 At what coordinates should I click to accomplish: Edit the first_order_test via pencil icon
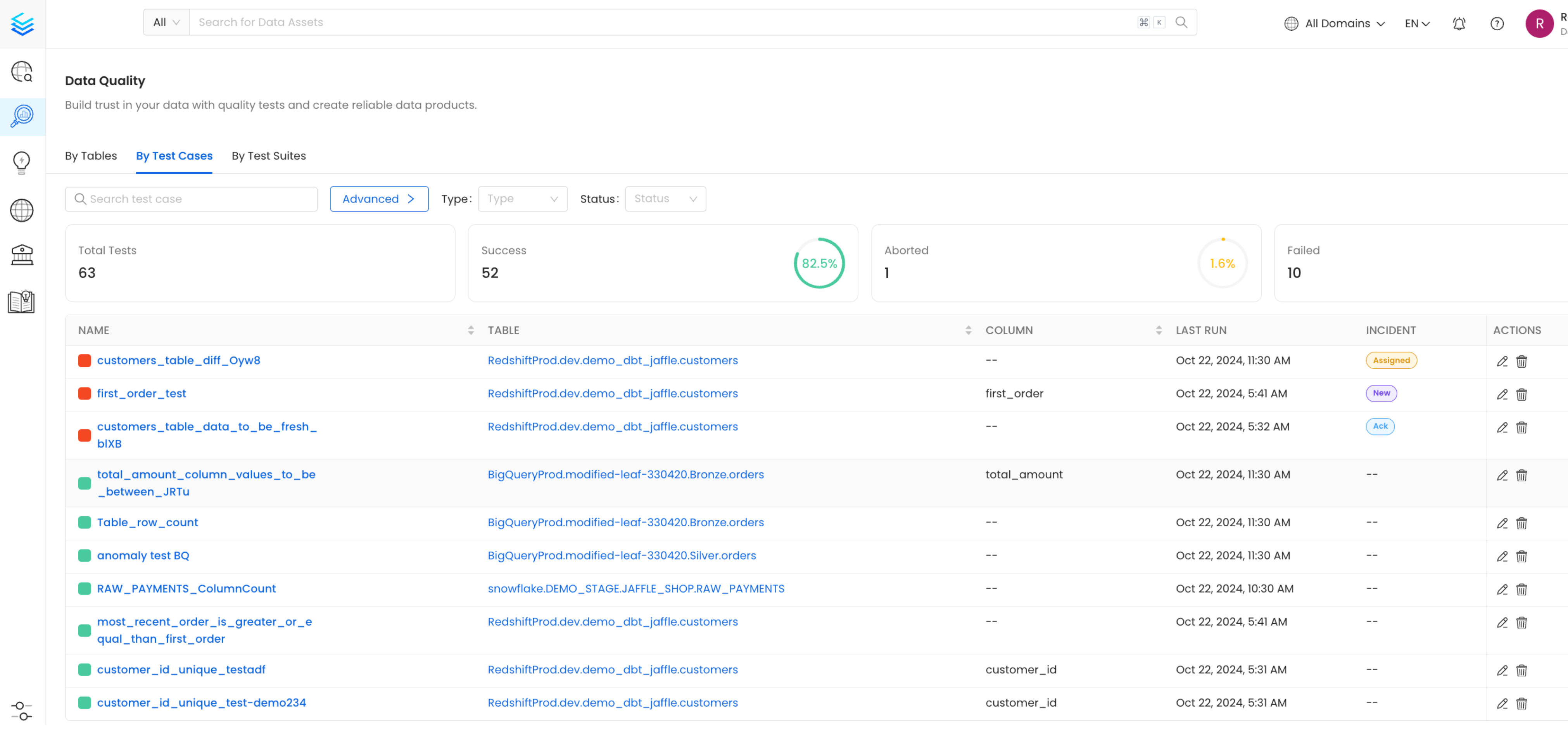pyautogui.click(x=1502, y=394)
